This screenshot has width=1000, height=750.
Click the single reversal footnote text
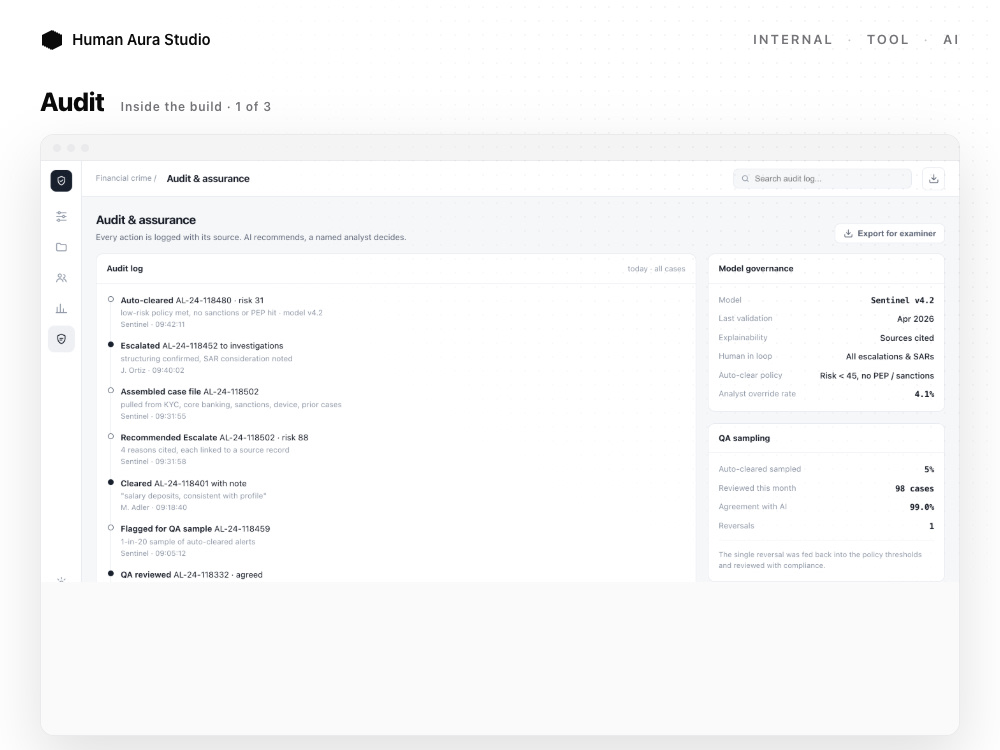coord(820,560)
